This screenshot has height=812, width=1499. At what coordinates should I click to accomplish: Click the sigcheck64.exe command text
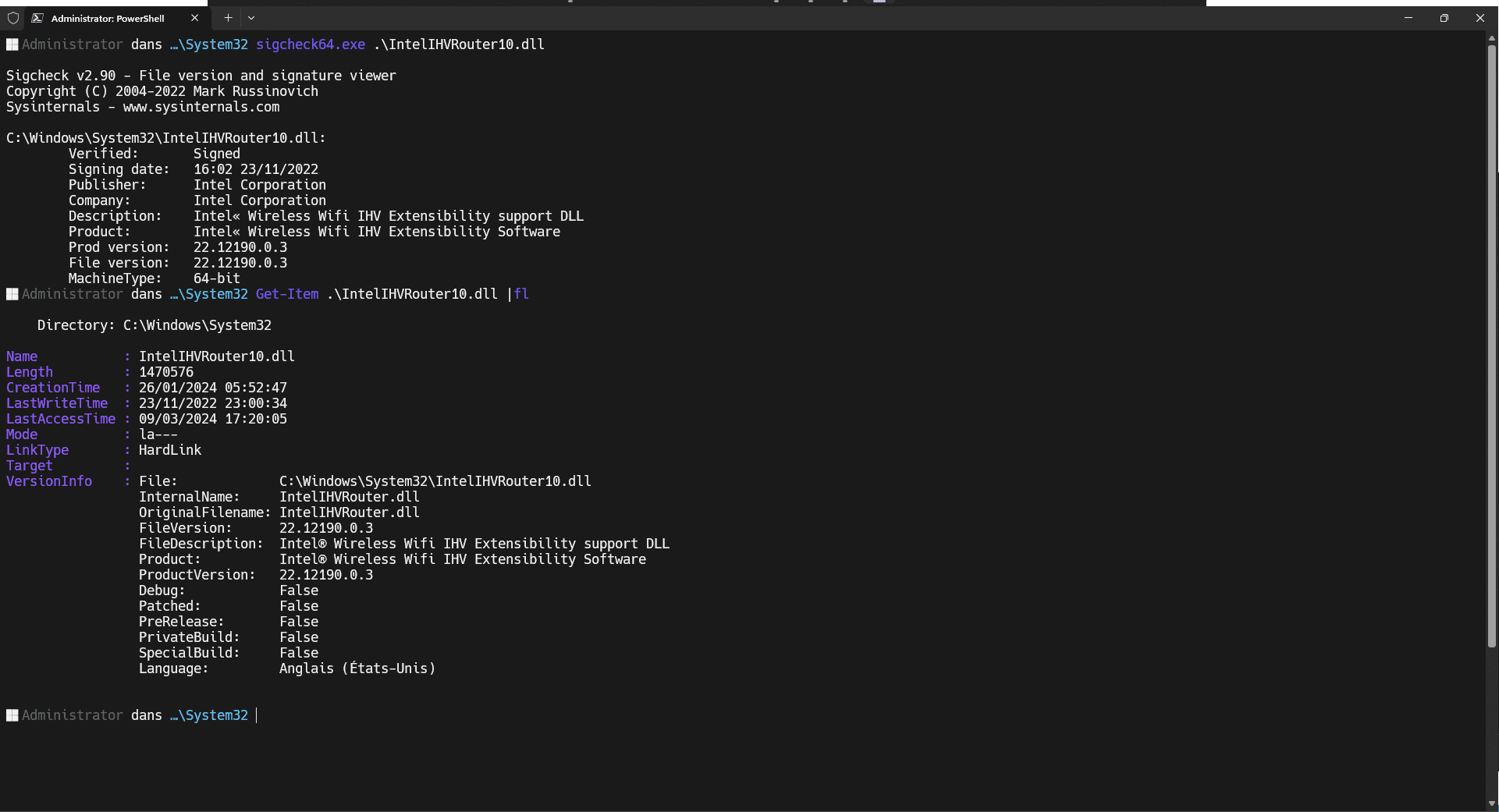pos(311,44)
